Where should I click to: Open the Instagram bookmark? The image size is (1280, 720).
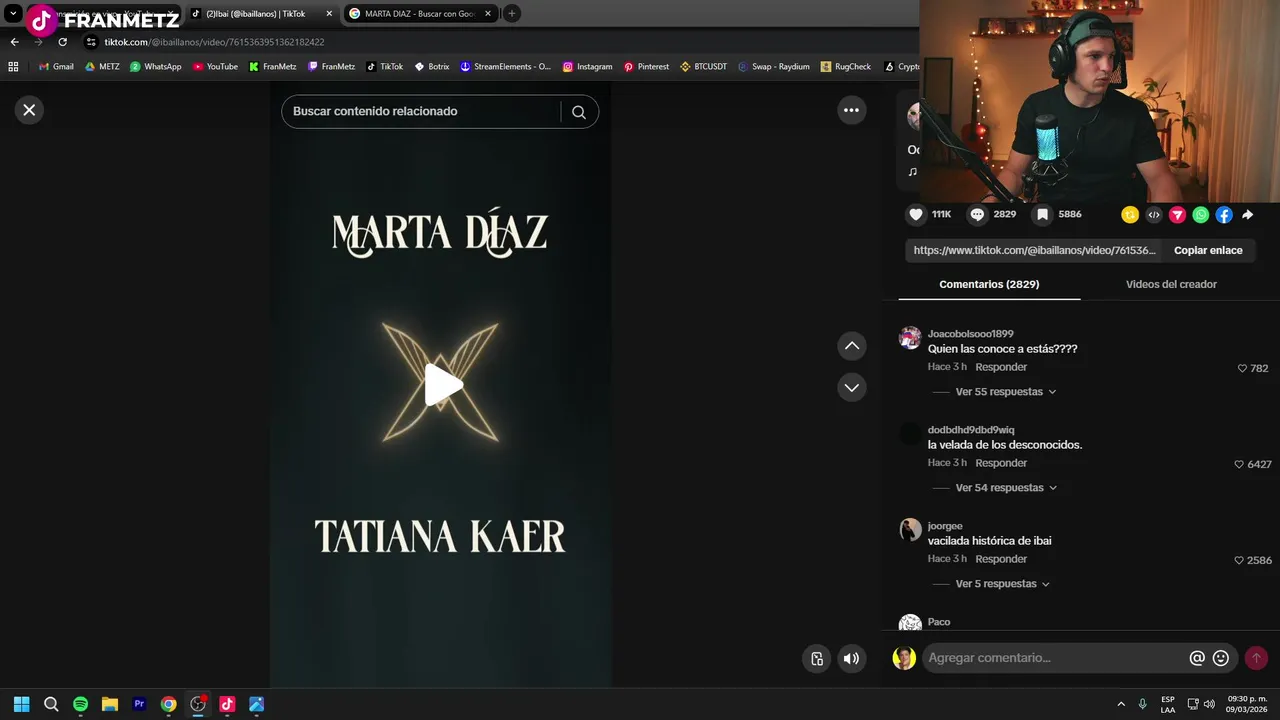pos(587,67)
